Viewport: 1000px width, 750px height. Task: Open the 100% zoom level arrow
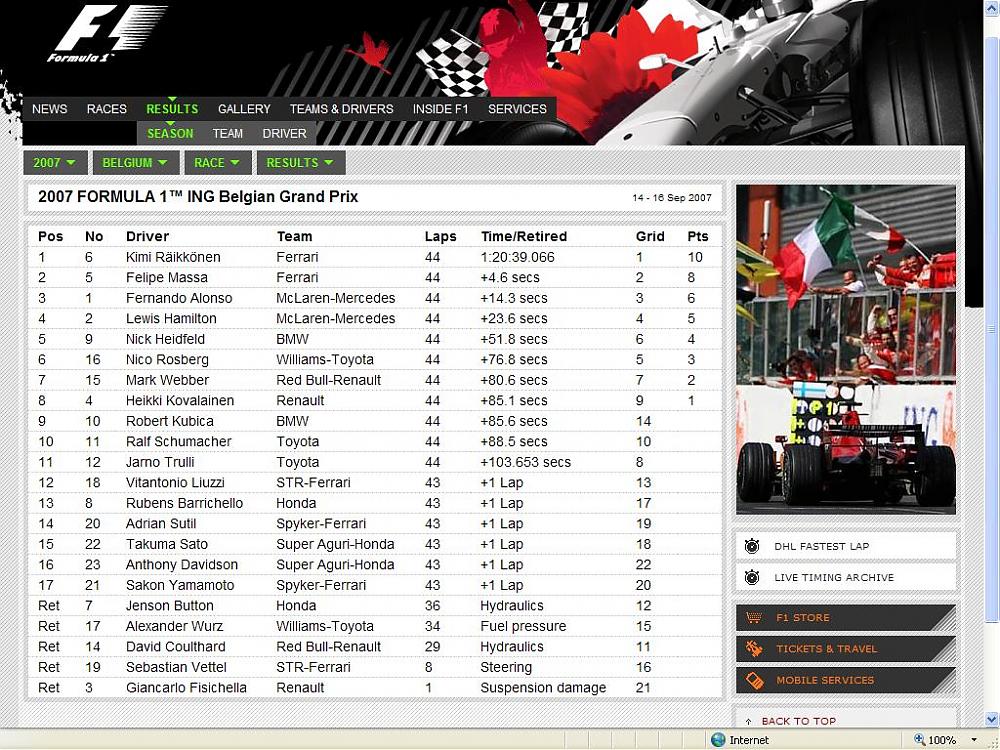974,740
